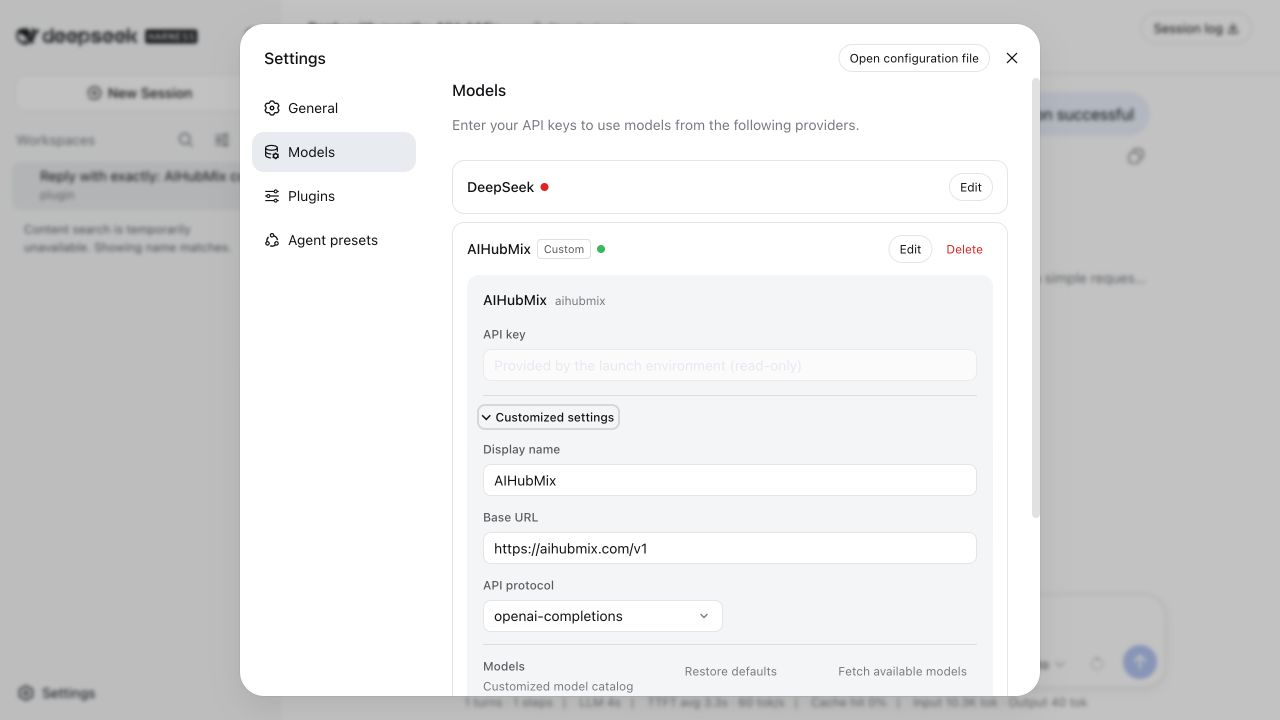The image size is (1280, 720).
Task: Click the read-only API key field
Action: click(x=730, y=365)
